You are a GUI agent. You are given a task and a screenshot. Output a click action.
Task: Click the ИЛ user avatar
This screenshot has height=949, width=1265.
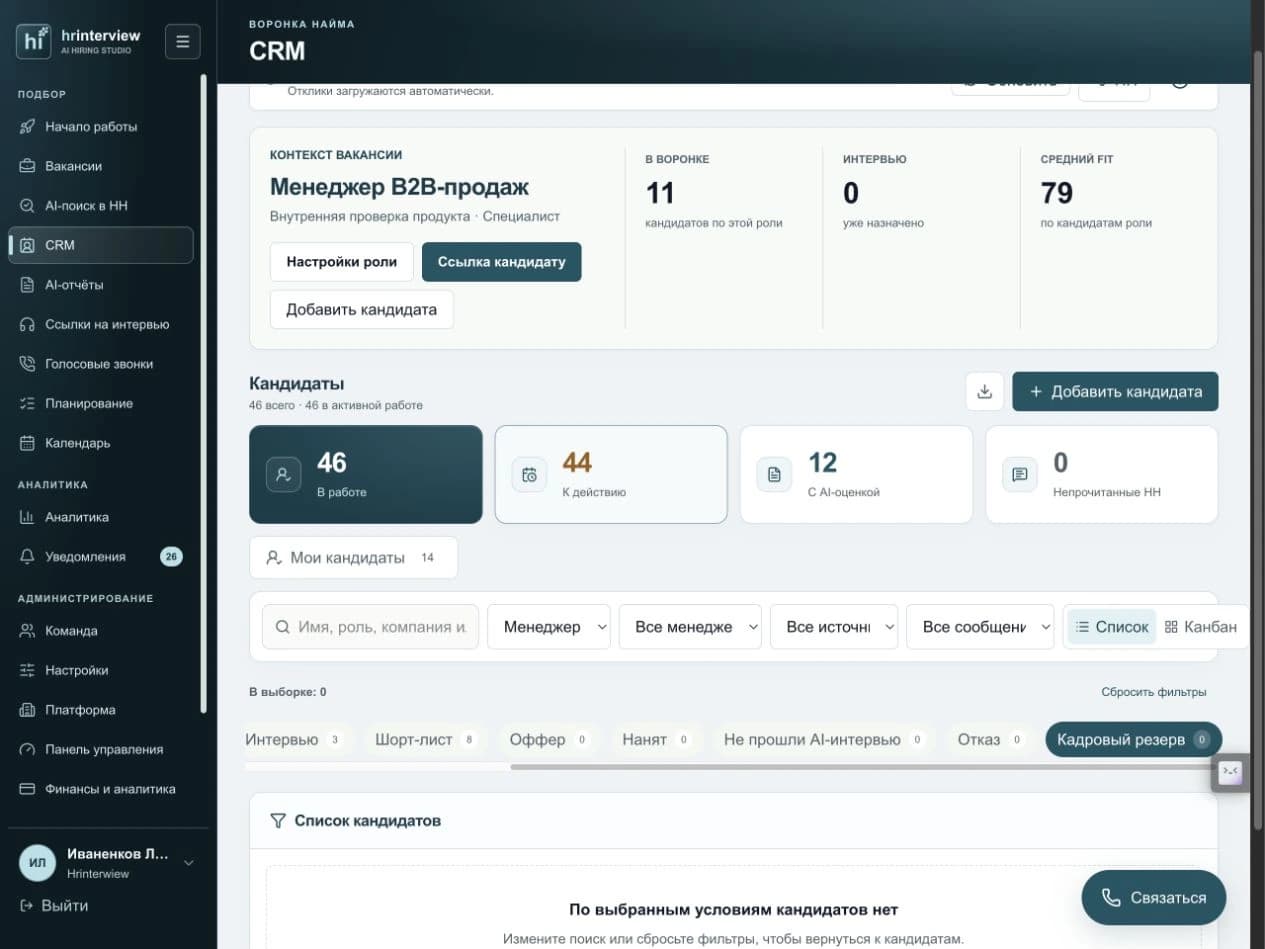pyautogui.click(x=38, y=863)
